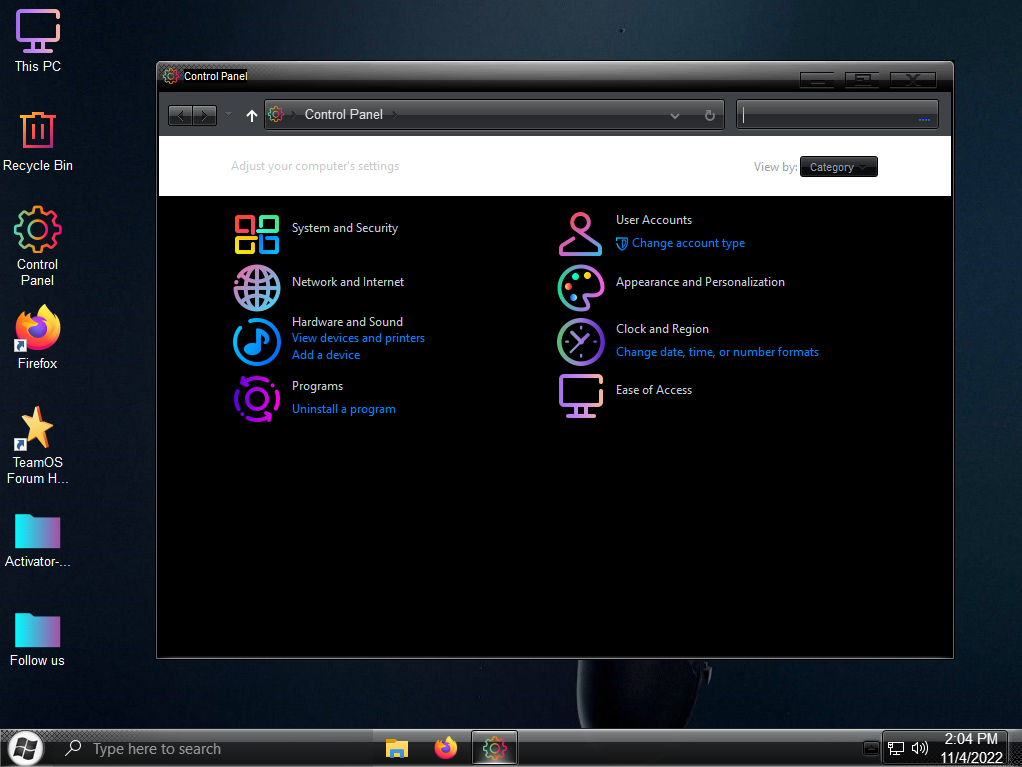
Task: Open the Windows Start button
Action: click(25, 748)
